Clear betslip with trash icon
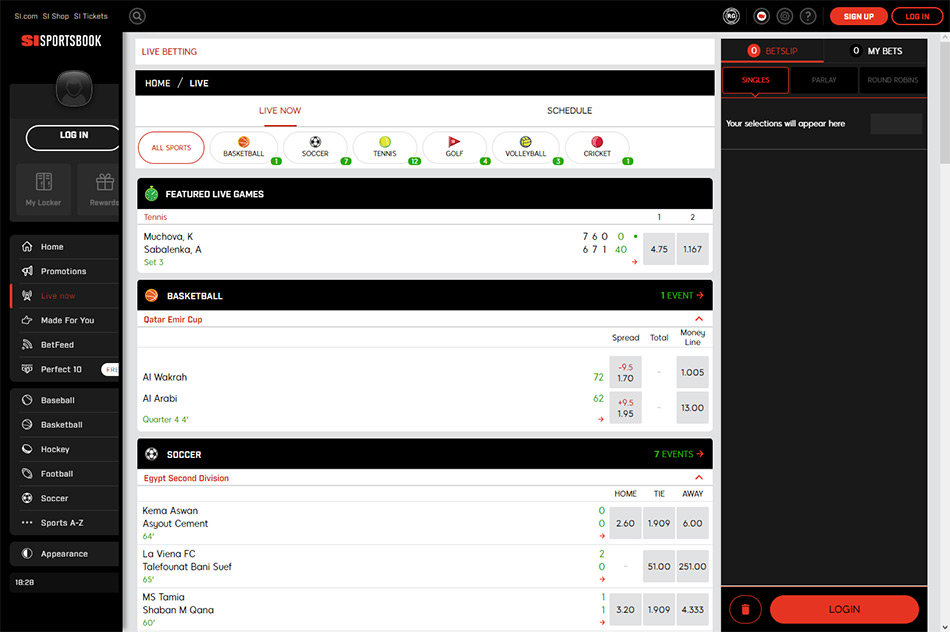950x632 pixels. (x=745, y=610)
